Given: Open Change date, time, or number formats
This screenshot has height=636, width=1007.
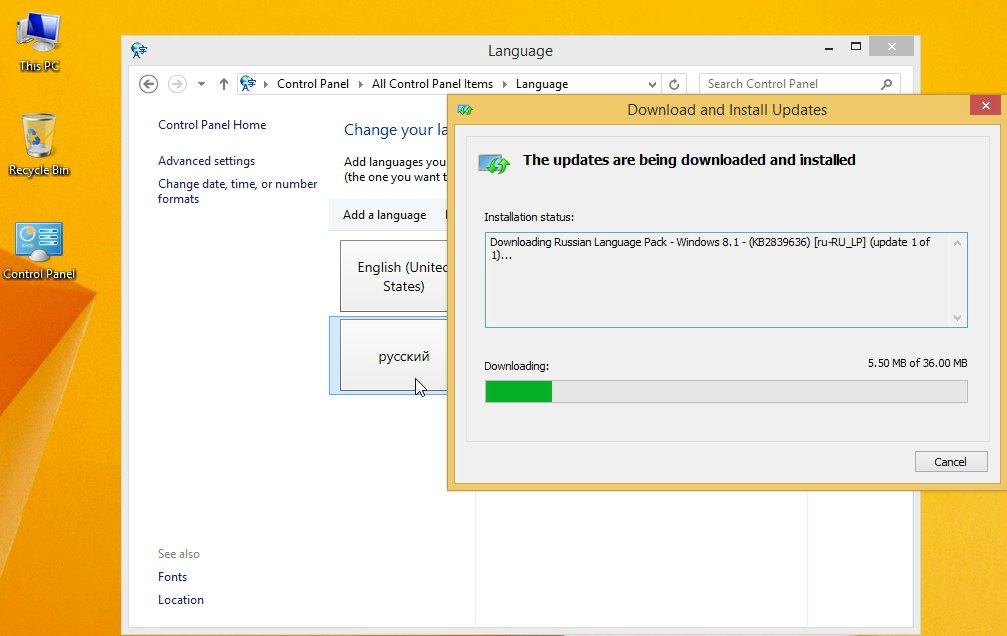Looking at the screenshot, I should [238, 191].
